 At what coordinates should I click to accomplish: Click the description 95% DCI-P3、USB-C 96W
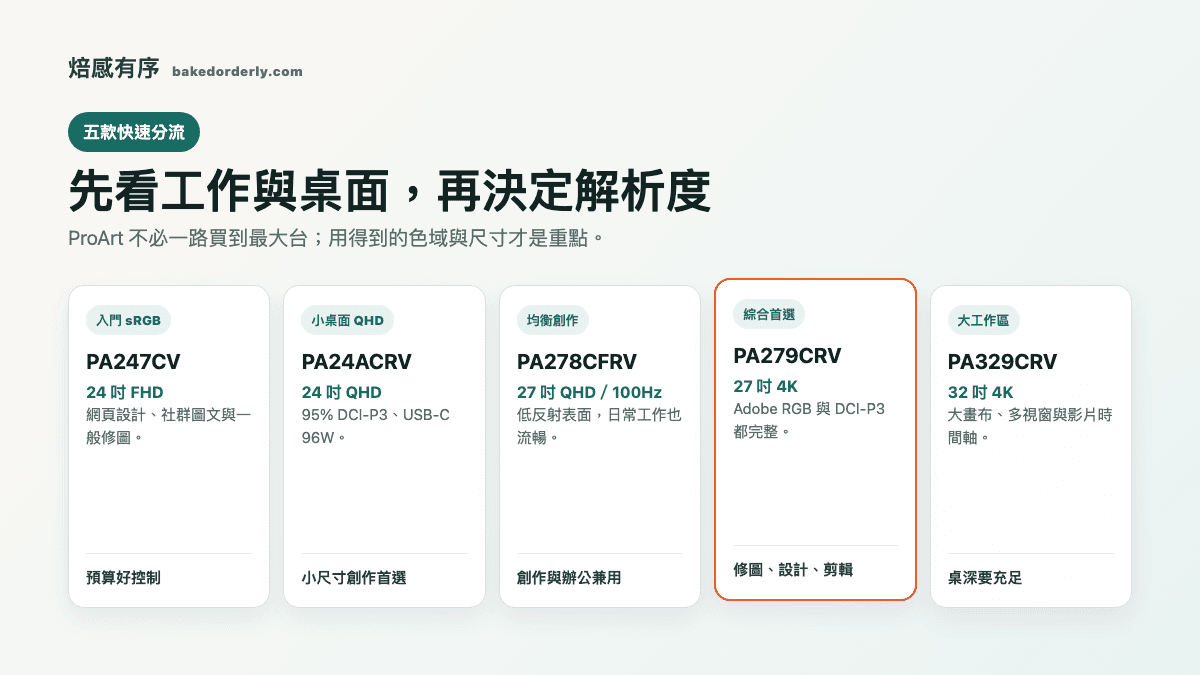click(376, 425)
